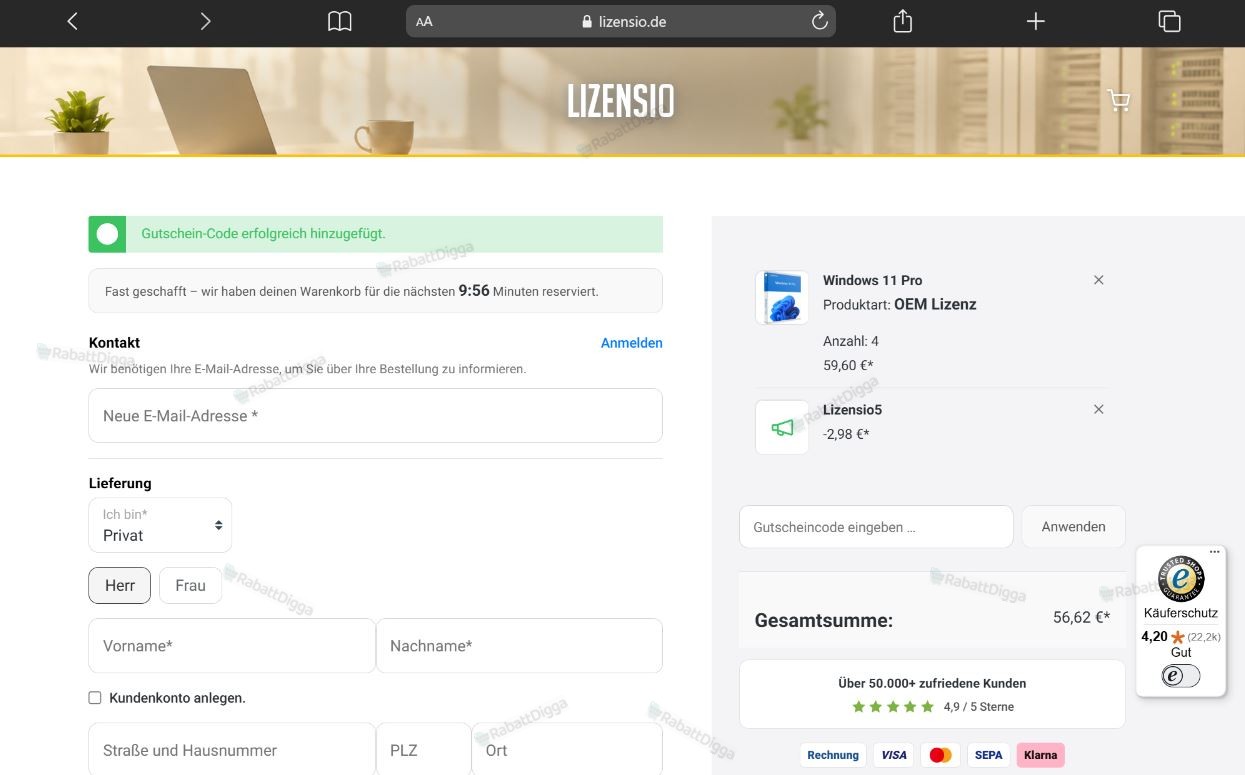Click the Ort city field

(567, 750)
